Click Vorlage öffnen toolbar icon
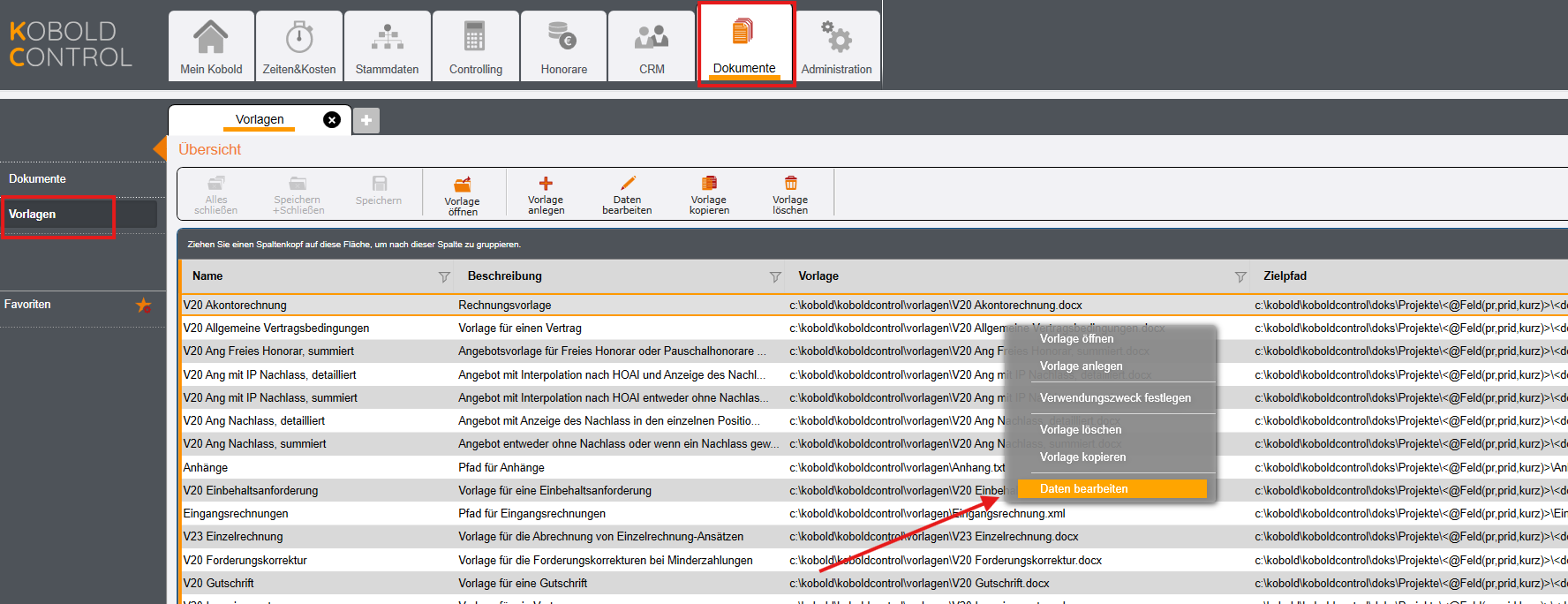 point(462,185)
